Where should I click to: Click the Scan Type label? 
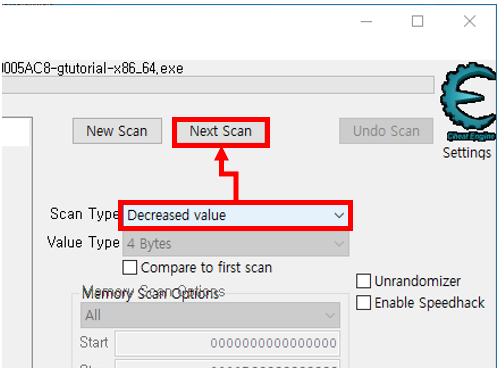pos(84,214)
